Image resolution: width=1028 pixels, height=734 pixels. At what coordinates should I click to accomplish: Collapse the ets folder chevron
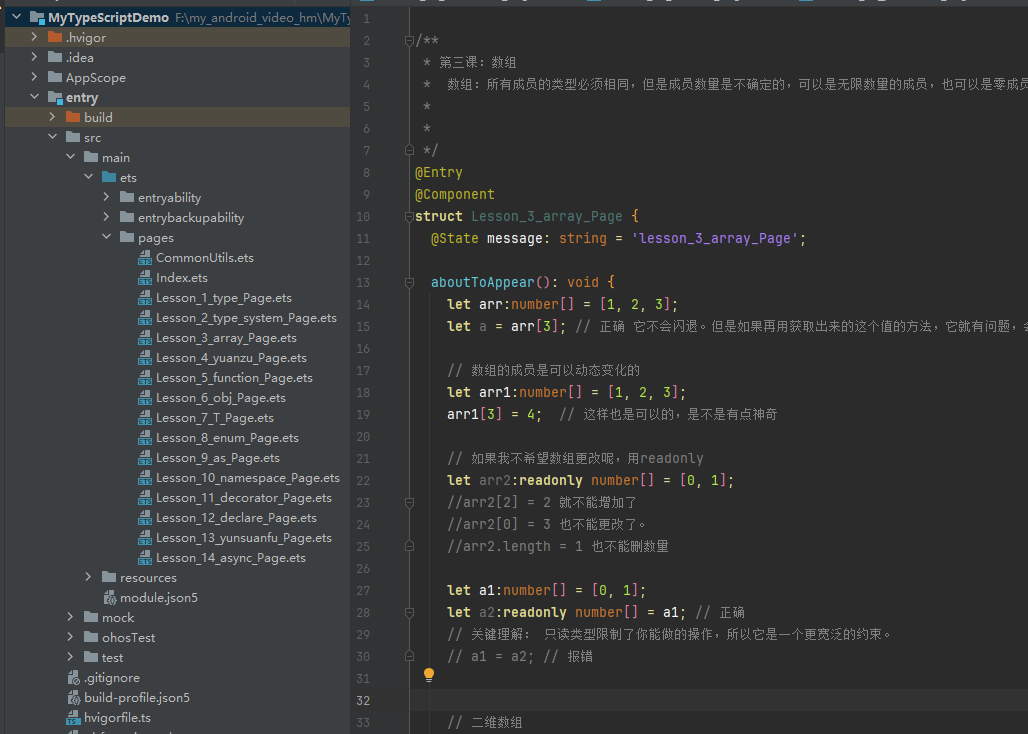pos(89,177)
